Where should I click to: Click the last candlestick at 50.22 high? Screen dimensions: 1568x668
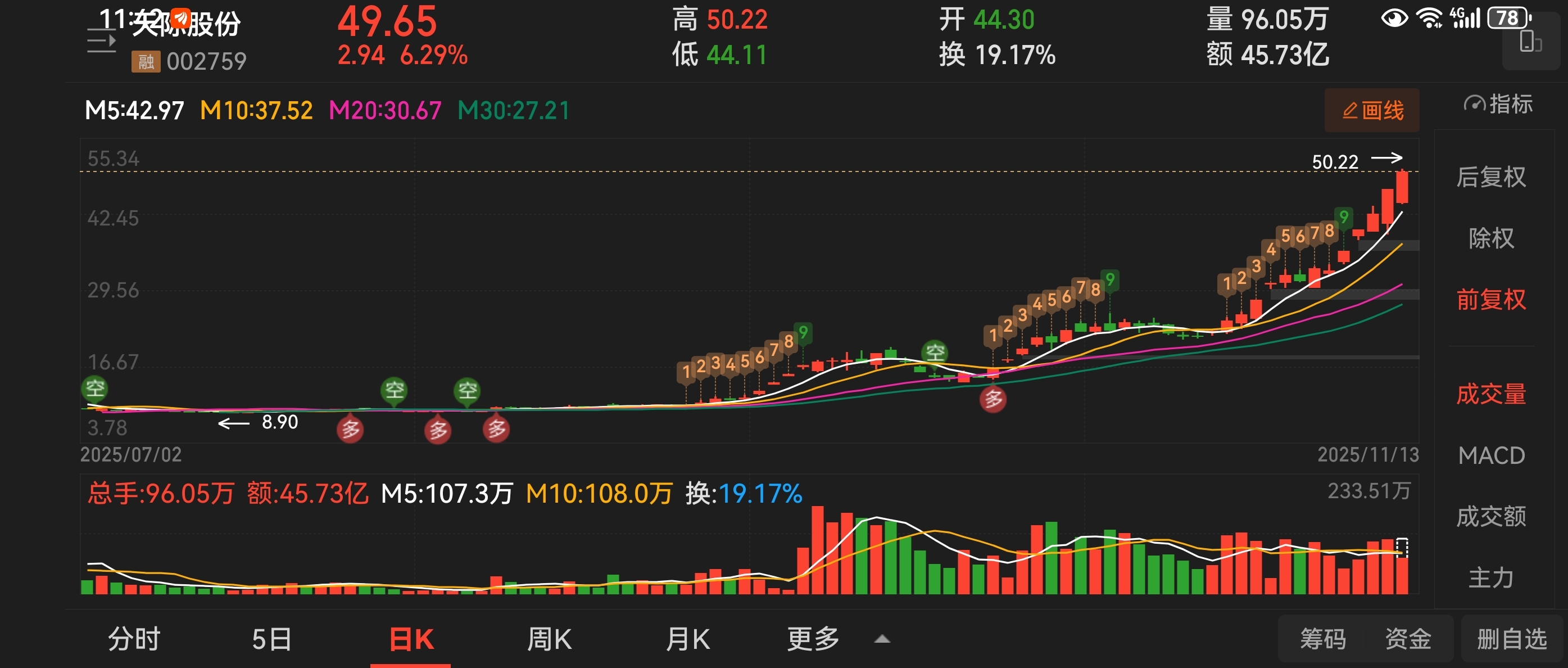pos(1402,187)
